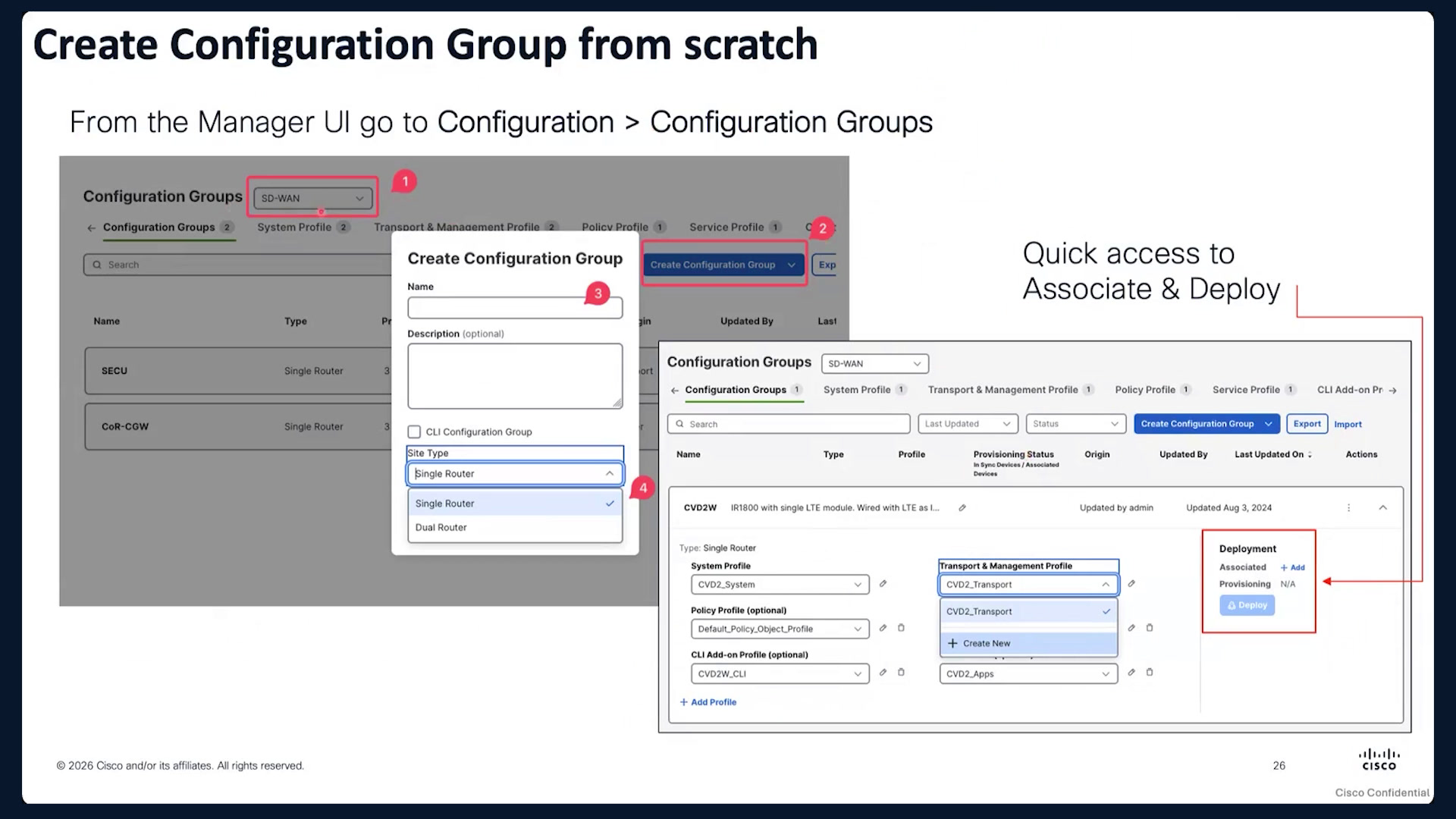Click Create Configuration Group in the right screenshot
This screenshot has width=1456, height=819.
click(1207, 424)
